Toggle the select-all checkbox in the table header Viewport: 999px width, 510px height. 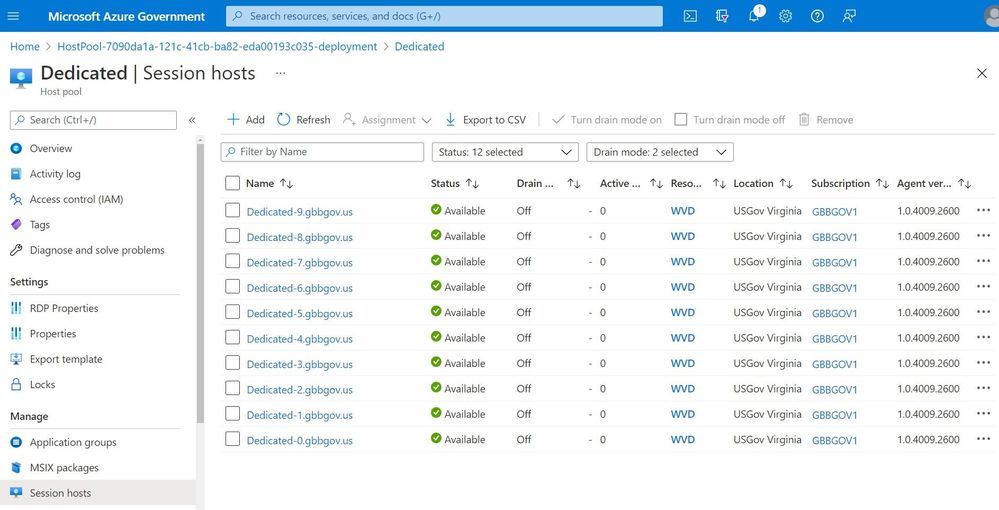(x=233, y=184)
